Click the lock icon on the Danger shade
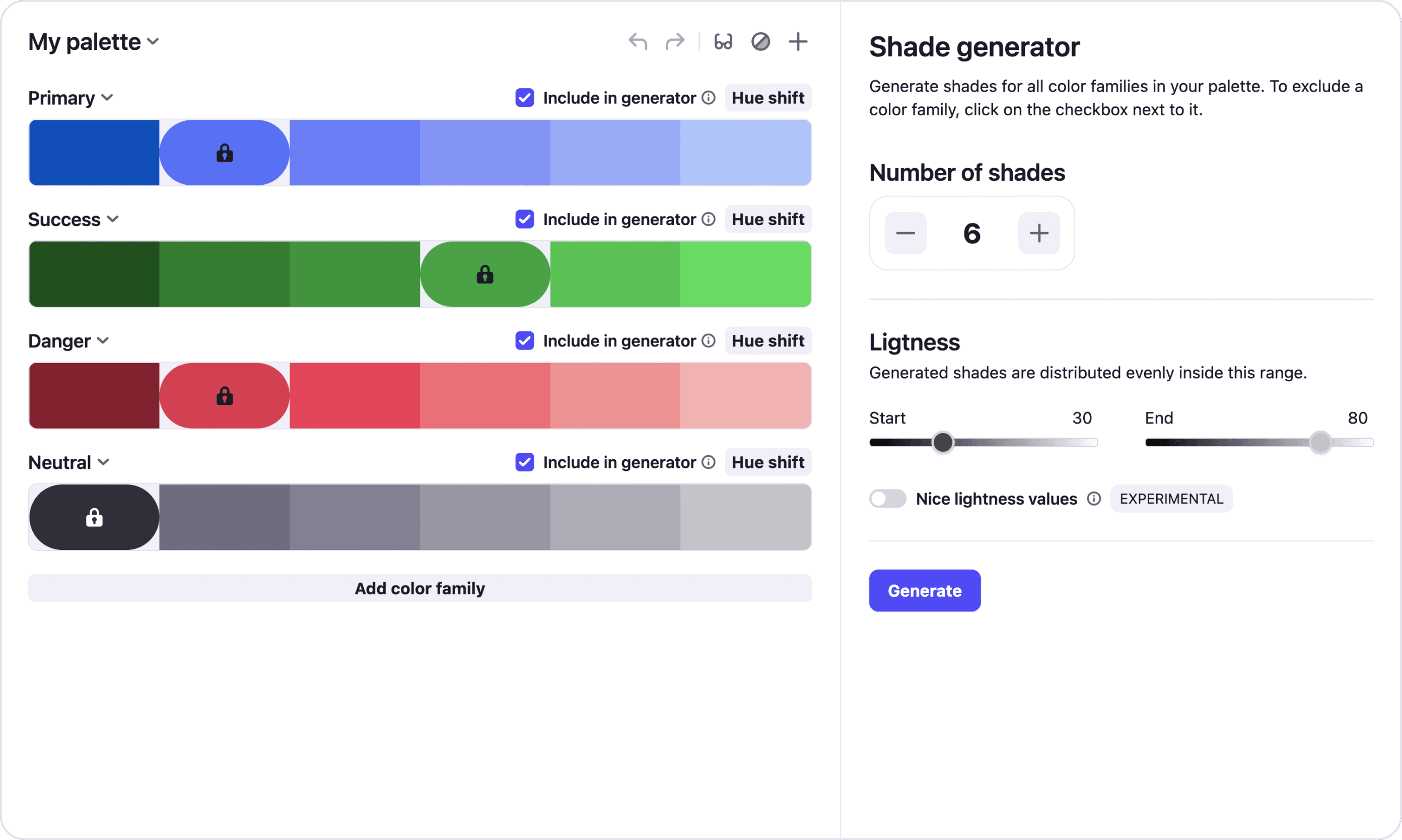The width and height of the screenshot is (1402, 840). tap(224, 396)
